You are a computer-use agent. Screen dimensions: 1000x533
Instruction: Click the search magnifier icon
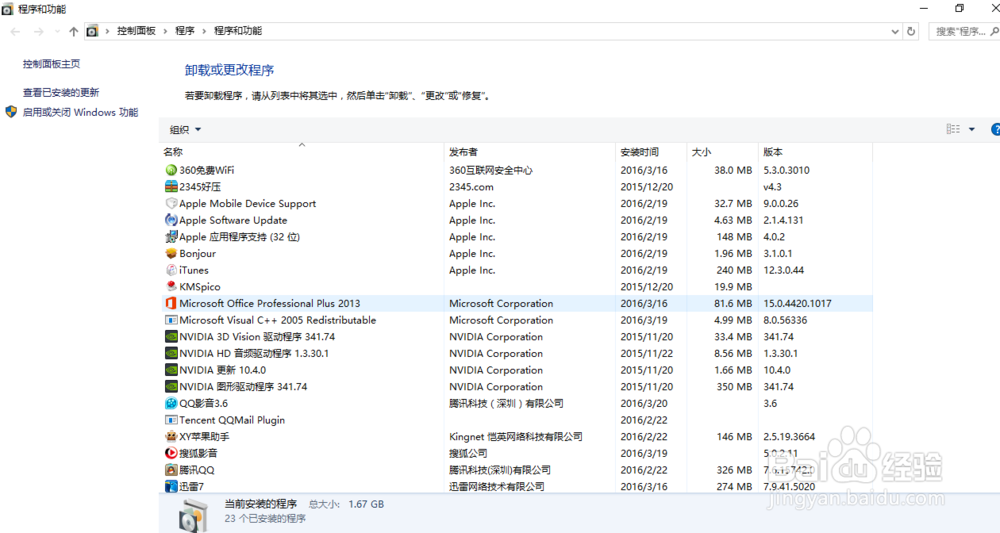[x=994, y=31]
